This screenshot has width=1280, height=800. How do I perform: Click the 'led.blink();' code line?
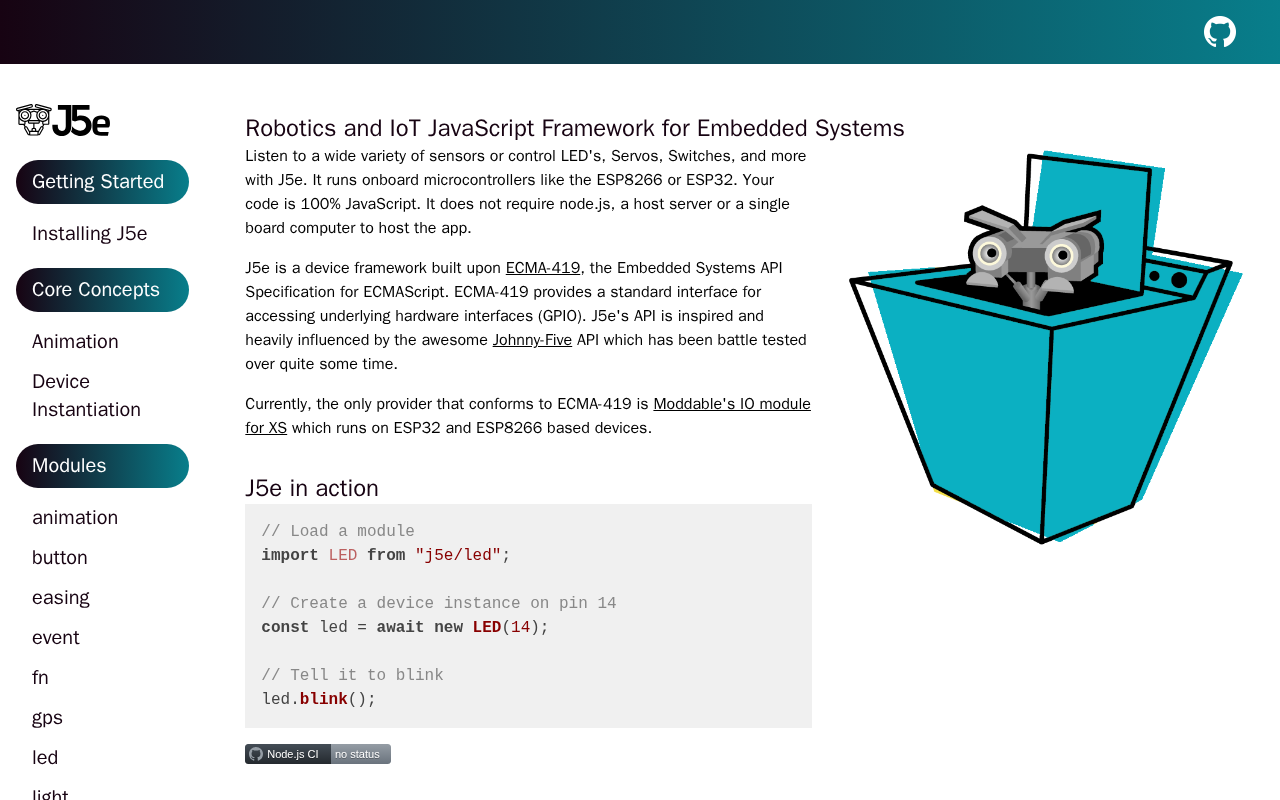point(319,700)
